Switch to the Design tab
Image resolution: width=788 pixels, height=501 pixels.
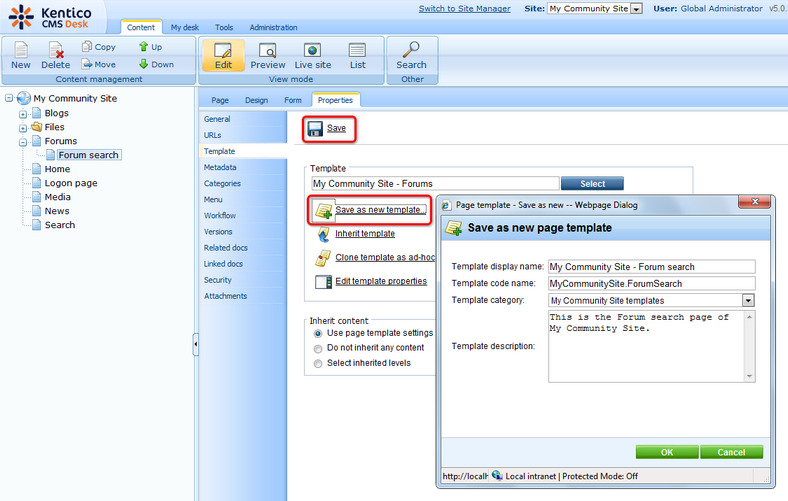coord(256,100)
